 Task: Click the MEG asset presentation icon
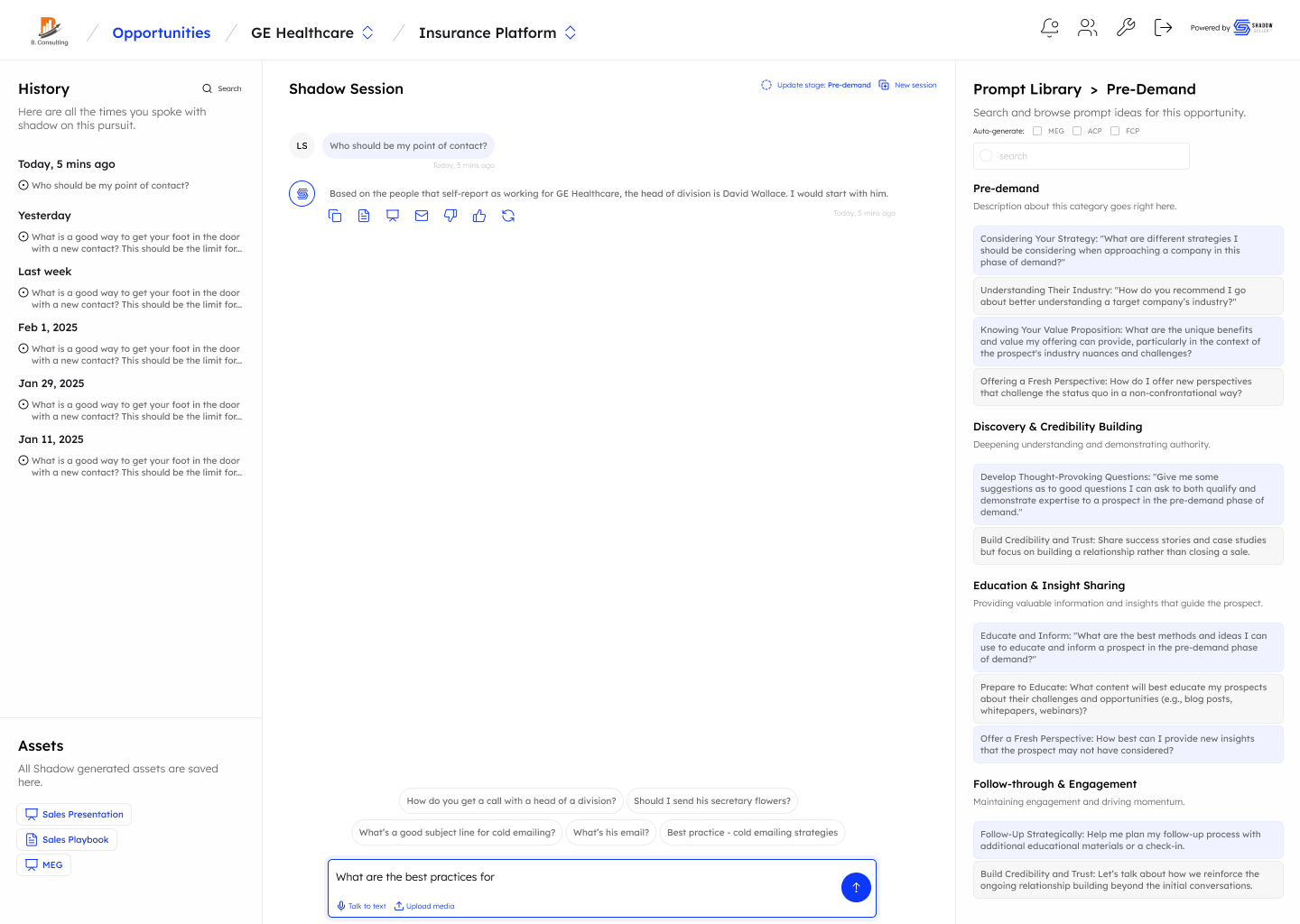(x=32, y=865)
